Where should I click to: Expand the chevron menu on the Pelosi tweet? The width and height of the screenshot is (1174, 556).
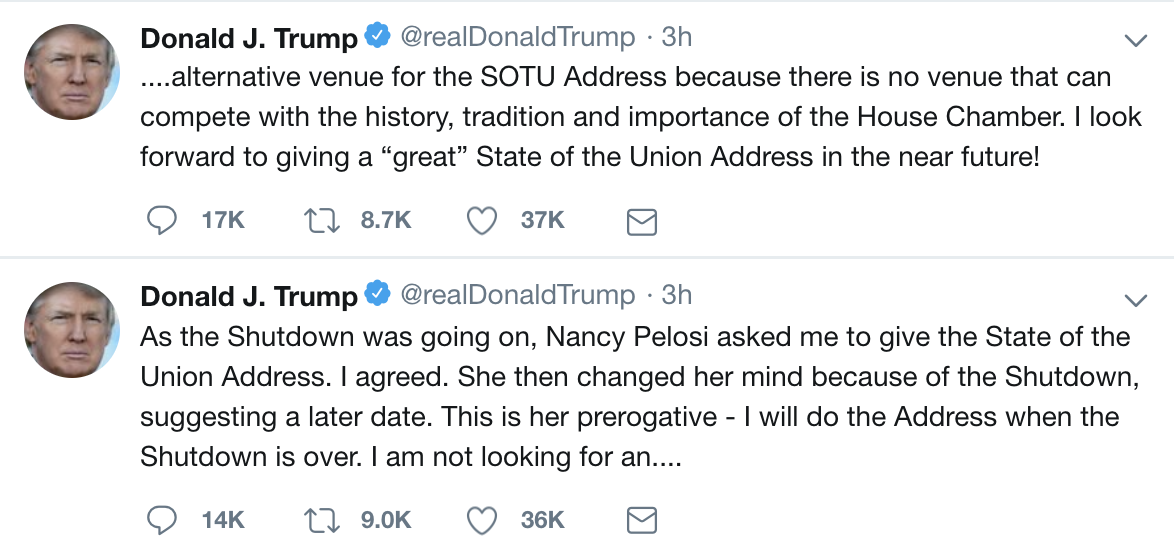(1135, 300)
